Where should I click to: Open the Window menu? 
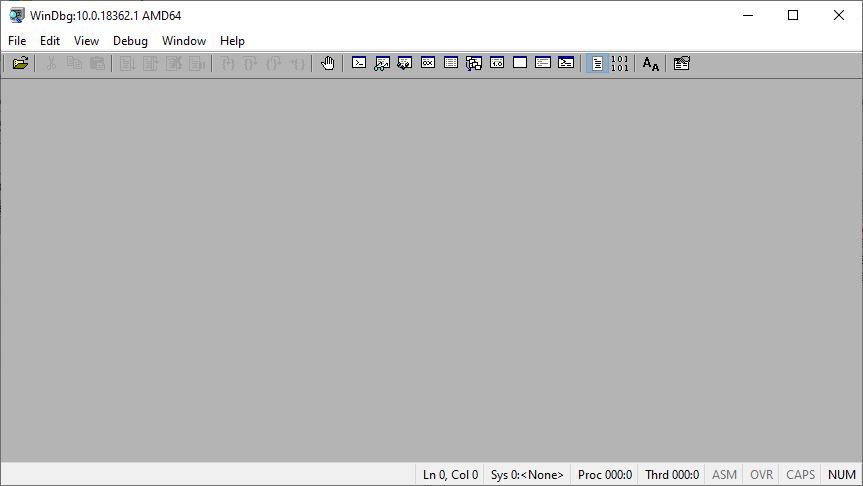click(184, 41)
